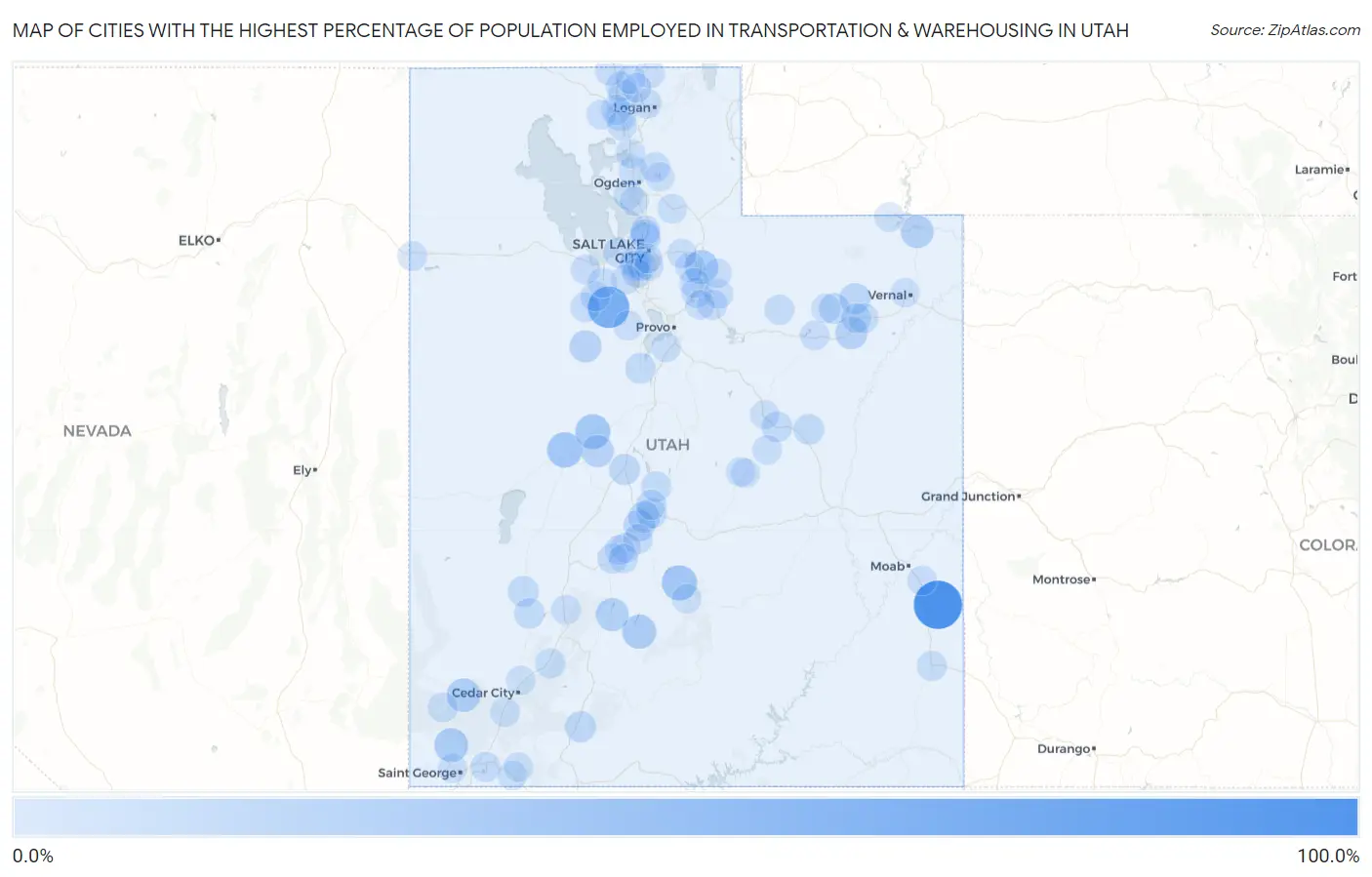Select the Saint George label

coord(420,773)
